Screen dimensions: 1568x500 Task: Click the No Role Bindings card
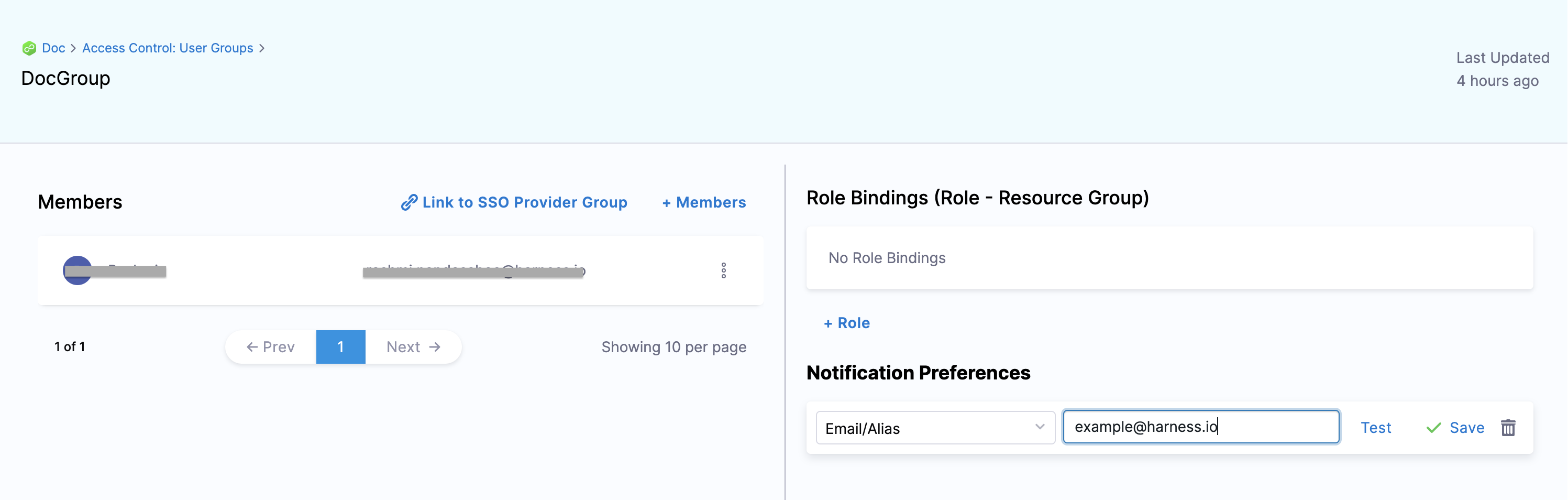pos(1169,258)
